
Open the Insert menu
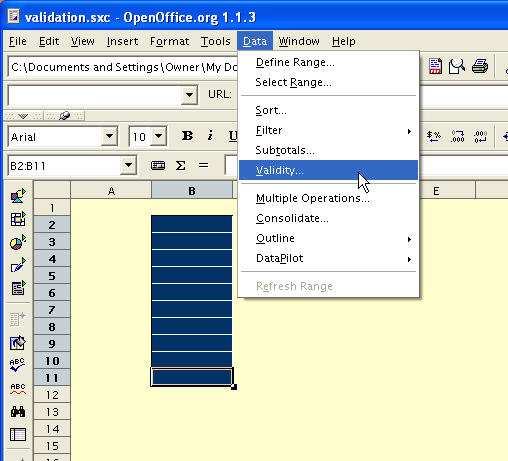pyautogui.click(x=122, y=41)
